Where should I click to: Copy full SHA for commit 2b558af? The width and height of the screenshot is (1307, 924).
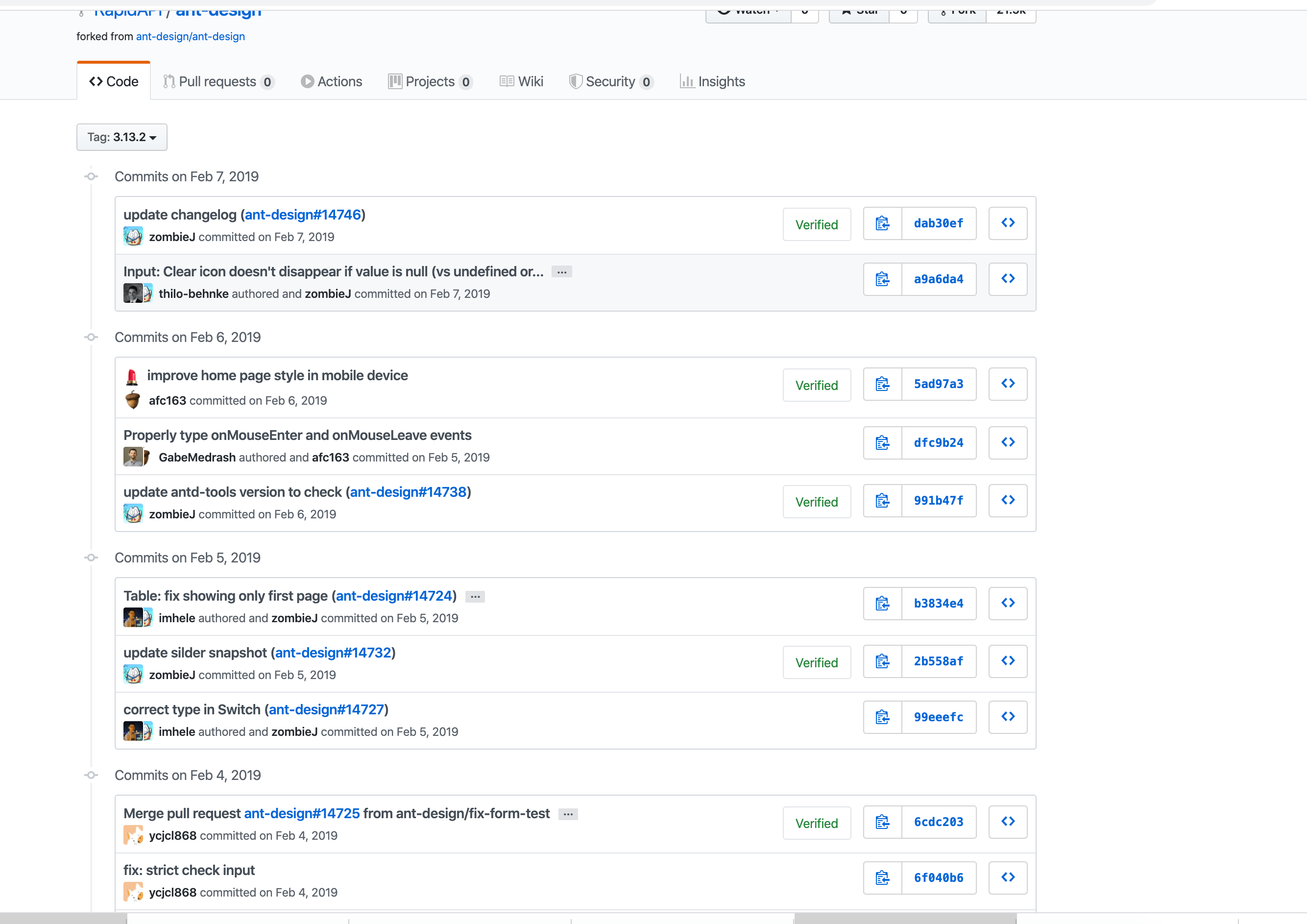click(x=882, y=661)
